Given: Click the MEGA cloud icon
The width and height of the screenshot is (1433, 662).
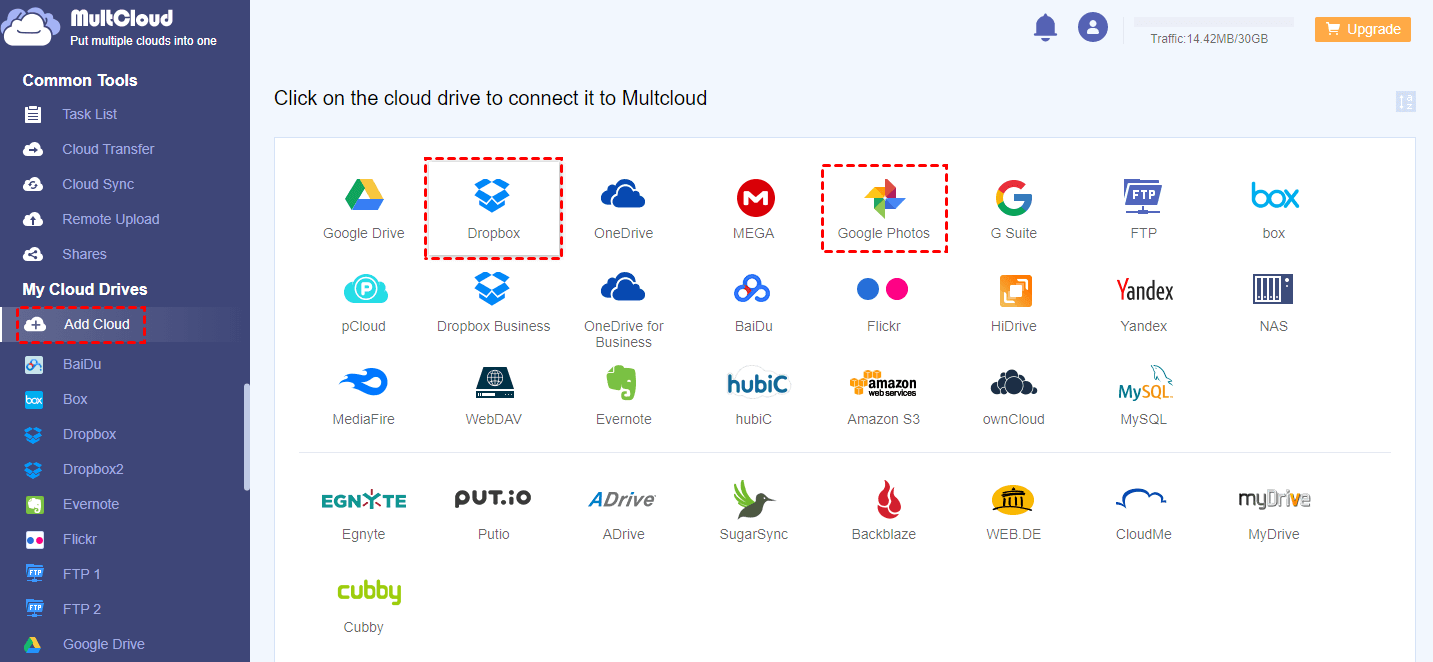Looking at the screenshot, I should click(756, 198).
